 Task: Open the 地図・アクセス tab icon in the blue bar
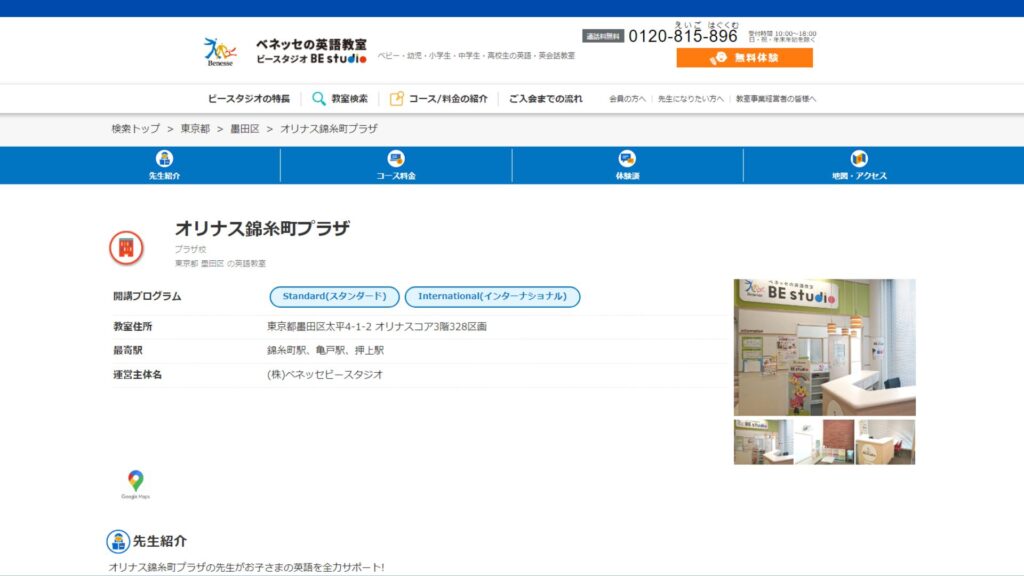pyautogui.click(x=859, y=159)
